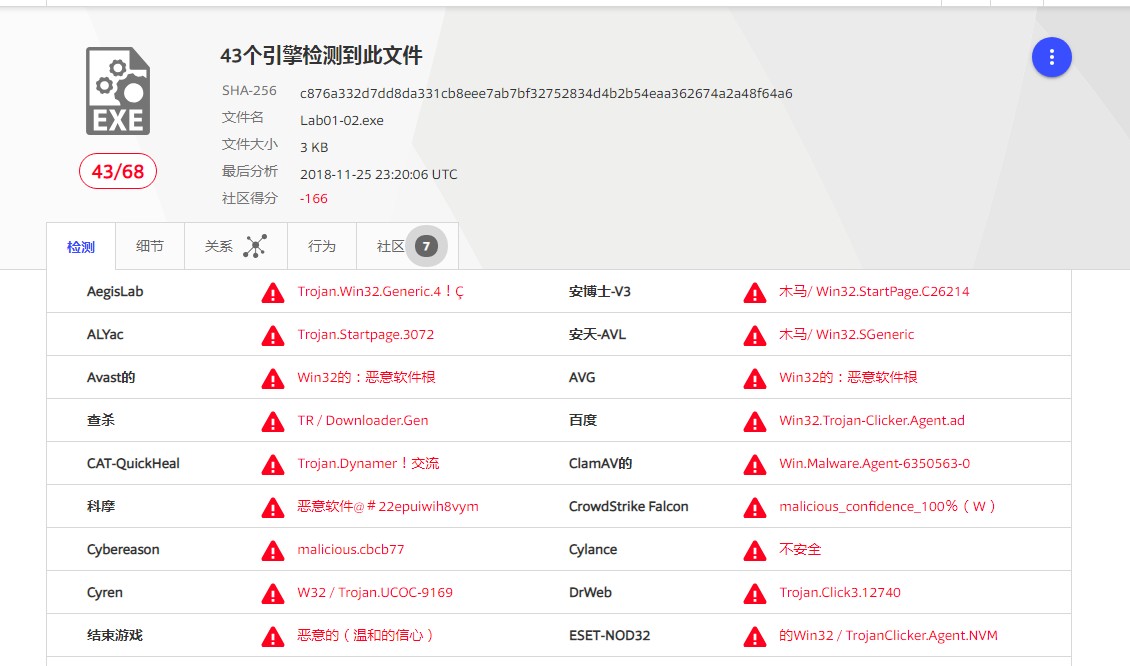This screenshot has height=666, width=1130.
Task: Click the Trojan.Click3.12740 result
Action: tap(840, 592)
